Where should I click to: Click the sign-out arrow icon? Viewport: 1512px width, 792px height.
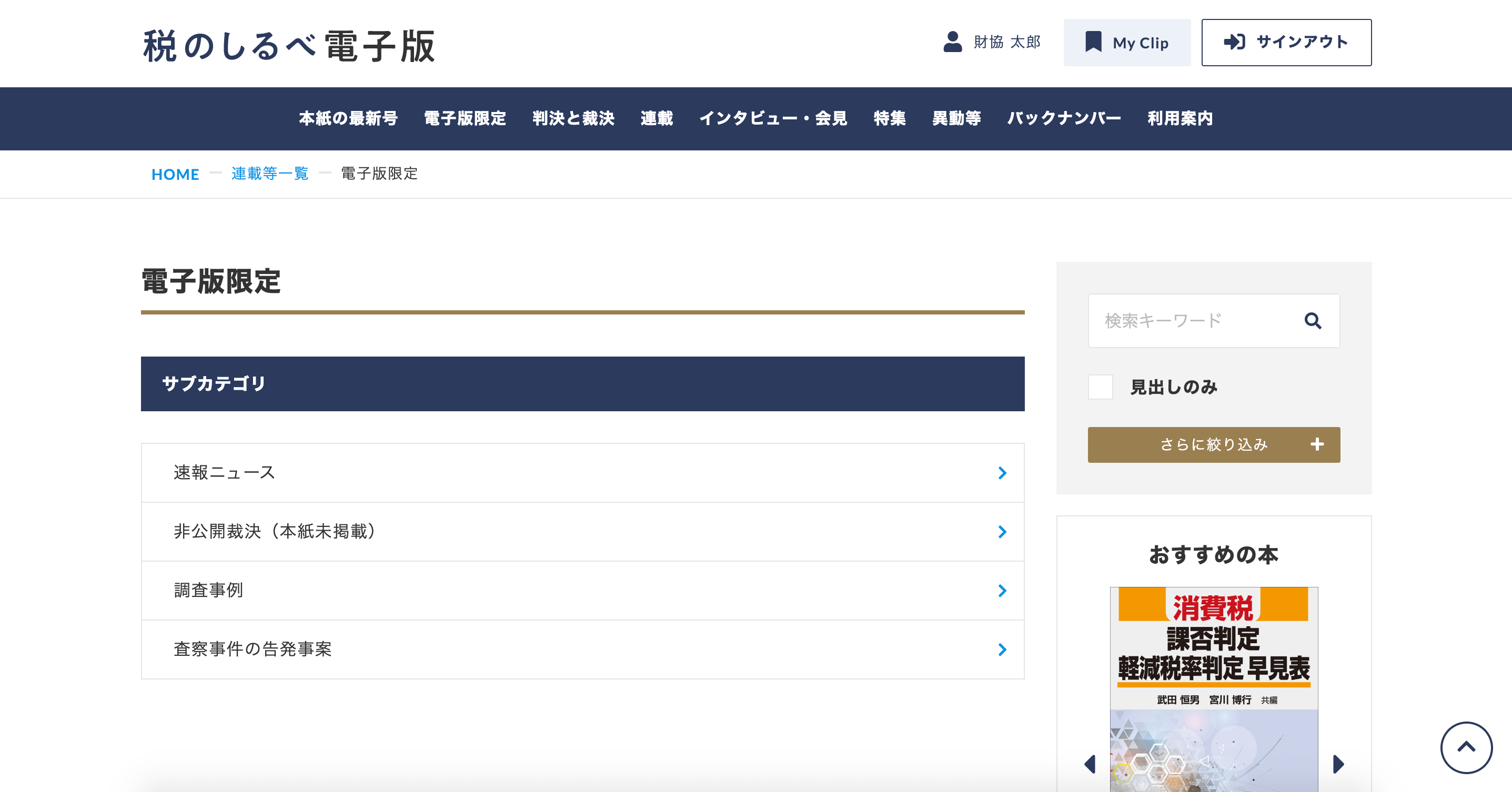(x=1234, y=42)
